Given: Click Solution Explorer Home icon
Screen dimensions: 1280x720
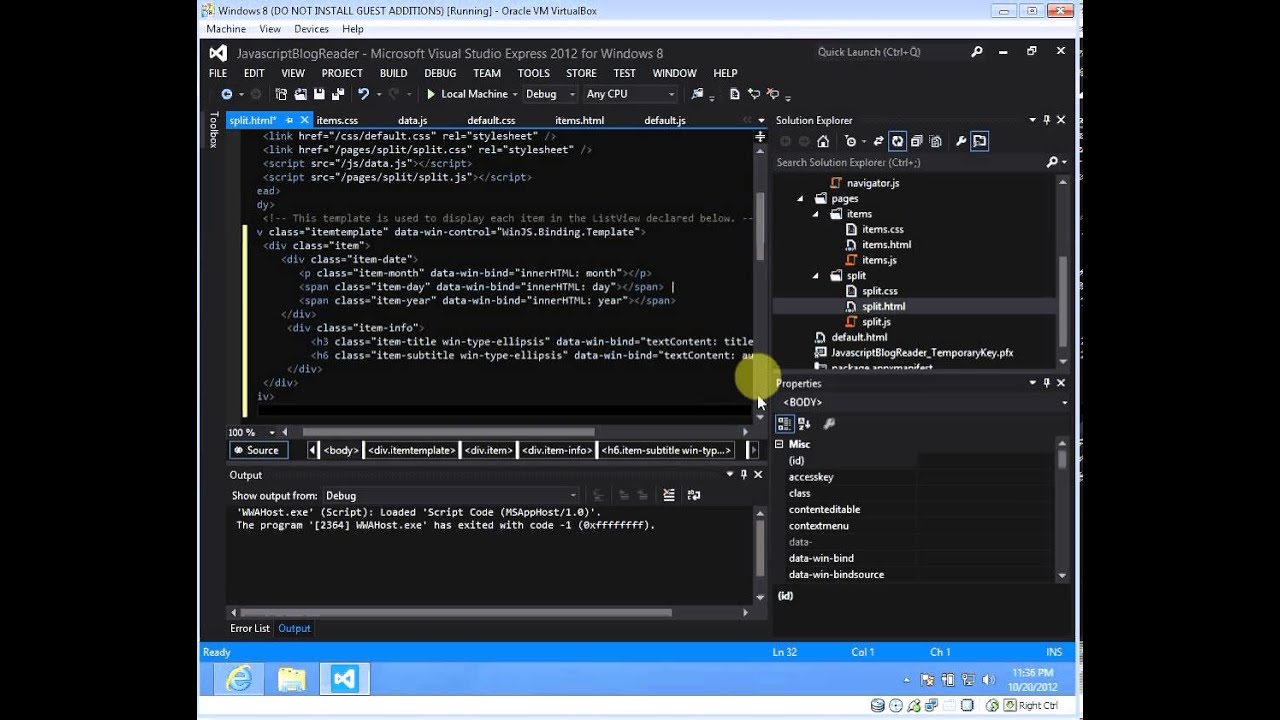Looking at the screenshot, I should click(x=823, y=141).
